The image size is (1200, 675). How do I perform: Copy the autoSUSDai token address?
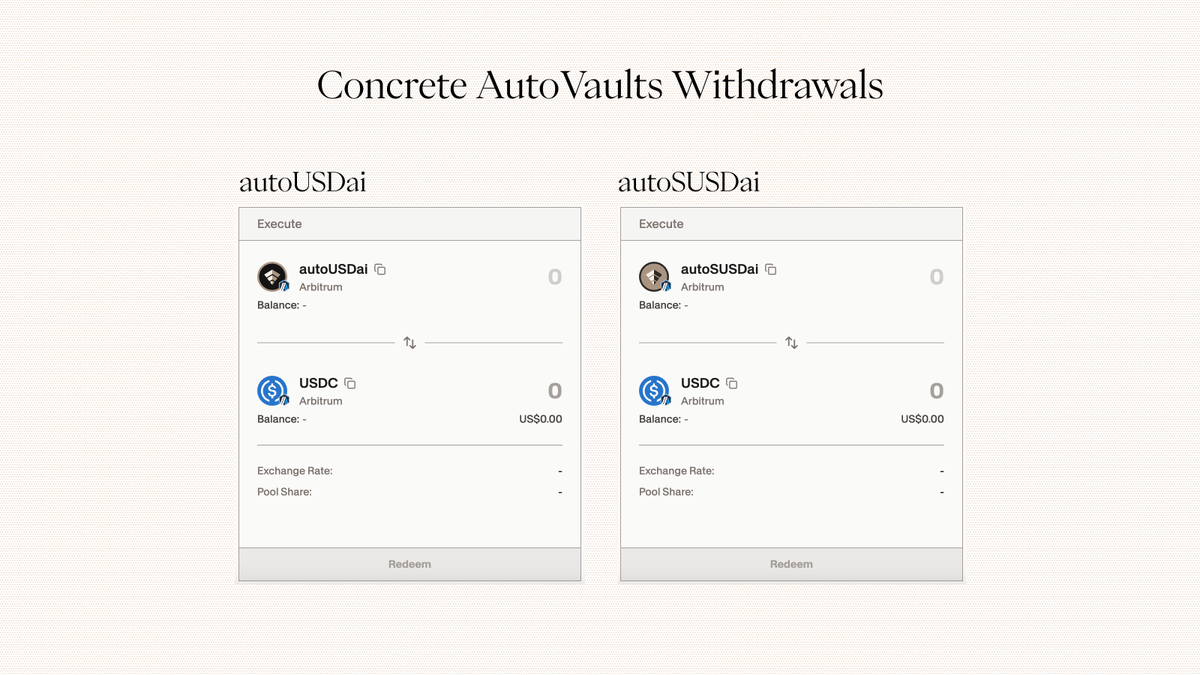(x=771, y=270)
